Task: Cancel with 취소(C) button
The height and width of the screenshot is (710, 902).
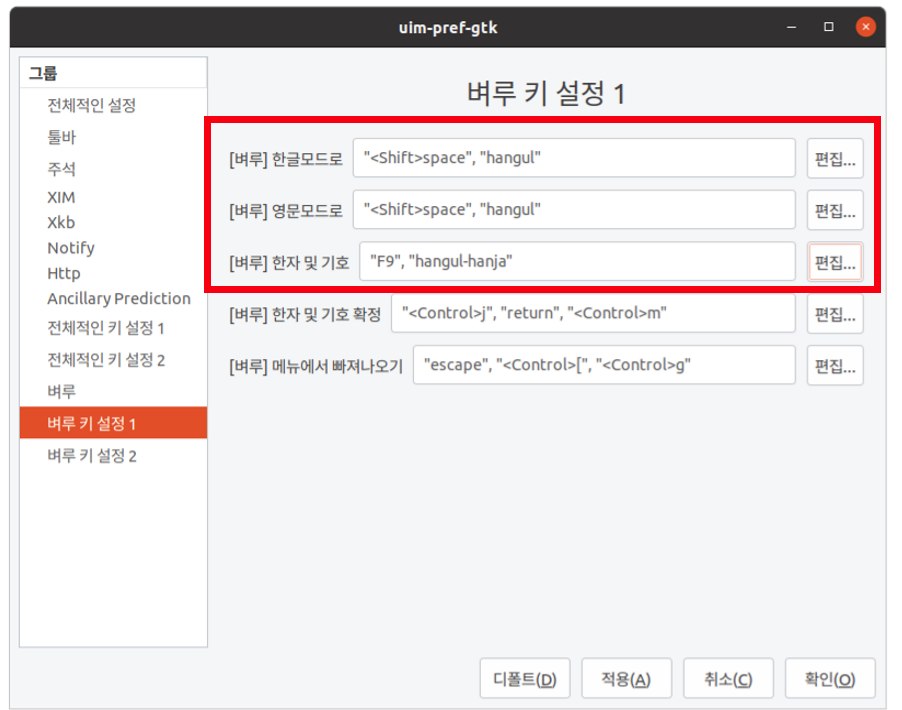Action: tap(728, 679)
